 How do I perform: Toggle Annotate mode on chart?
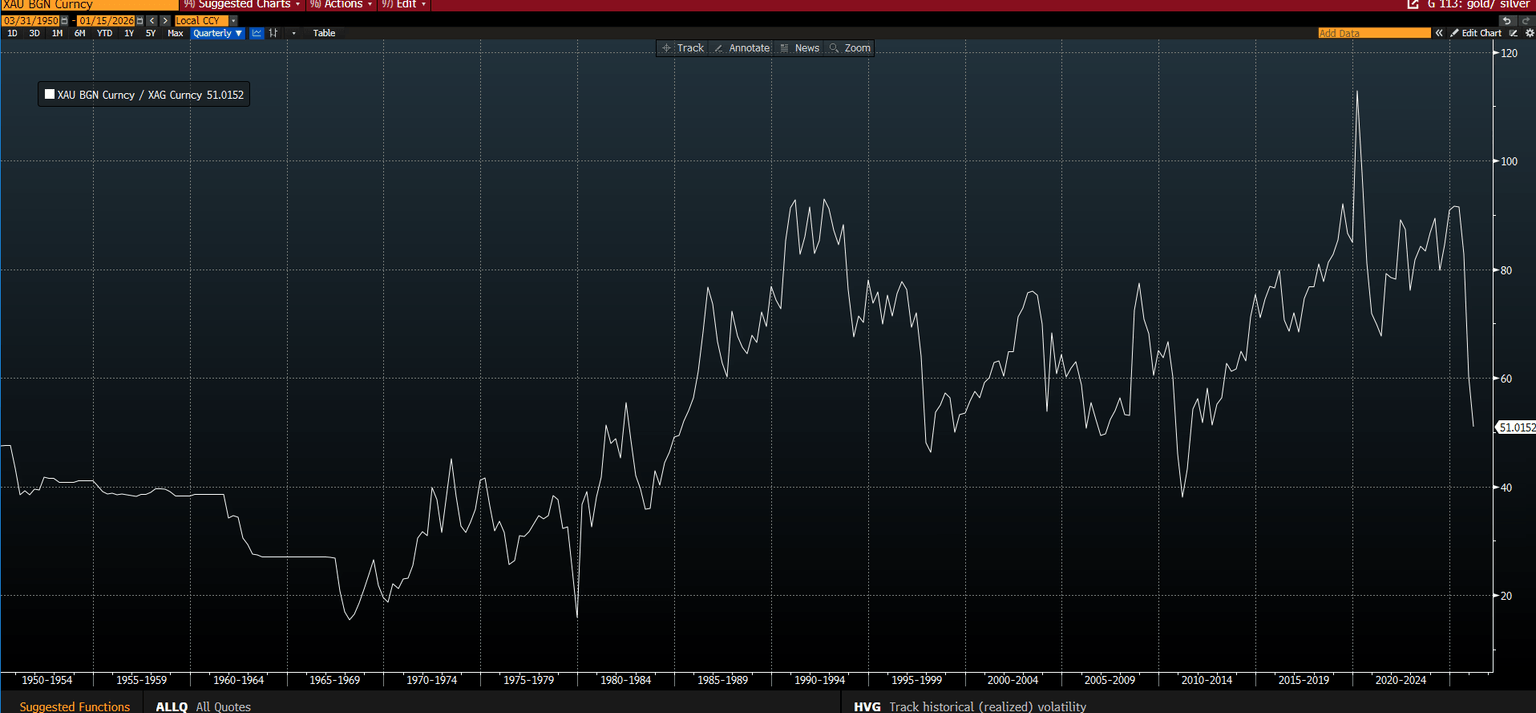pyautogui.click(x=741, y=48)
